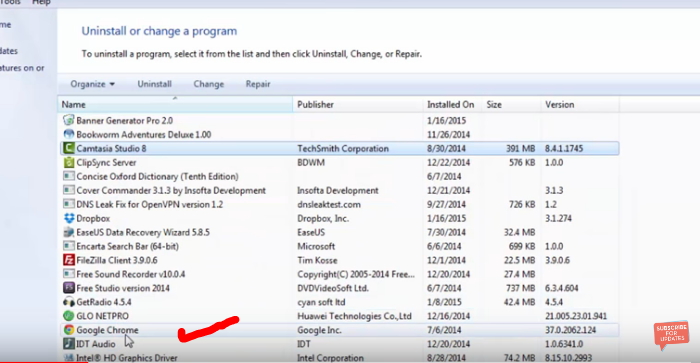Click the Encarta Search Bar icon
Screen dimensions: 700x363
coord(68,246)
